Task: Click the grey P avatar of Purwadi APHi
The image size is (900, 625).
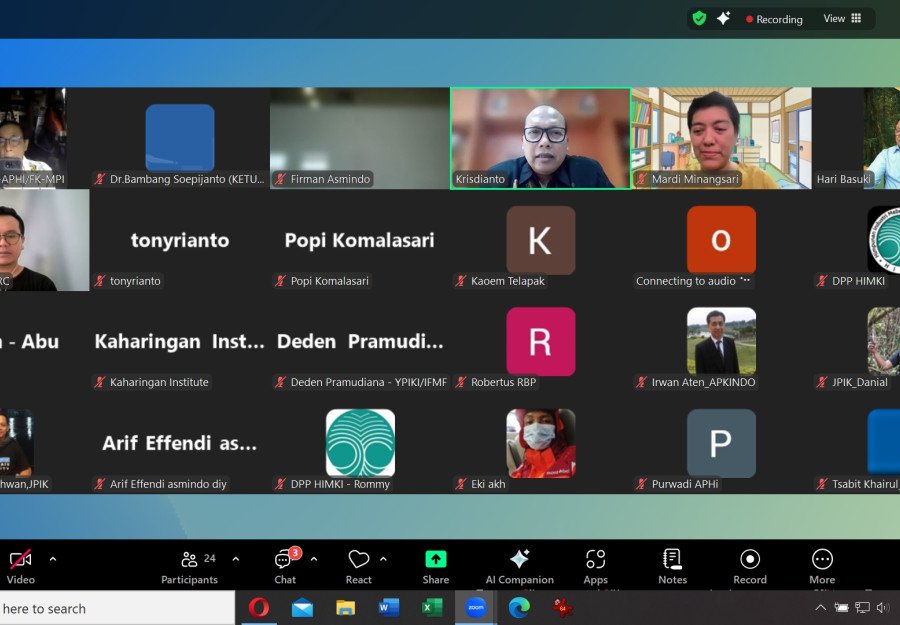Action: pyautogui.click(x=721, y=443)
